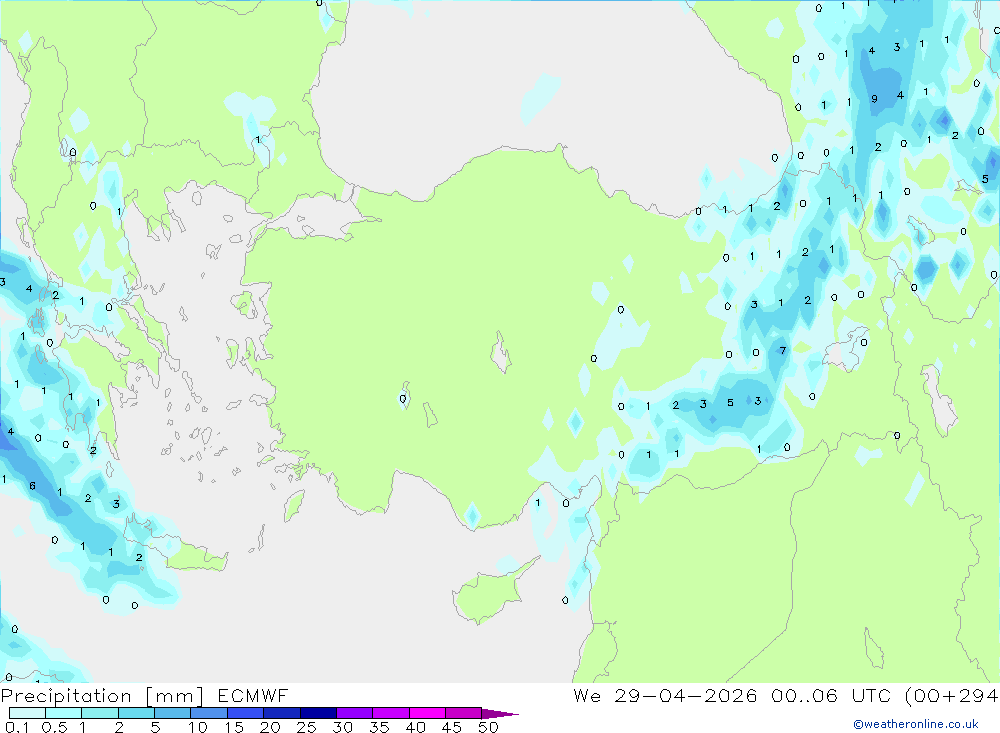This screenshot has height=733, width=1000.
Task: Choose the 25–30 mm navy legend swatch
Action: point(318,713)
